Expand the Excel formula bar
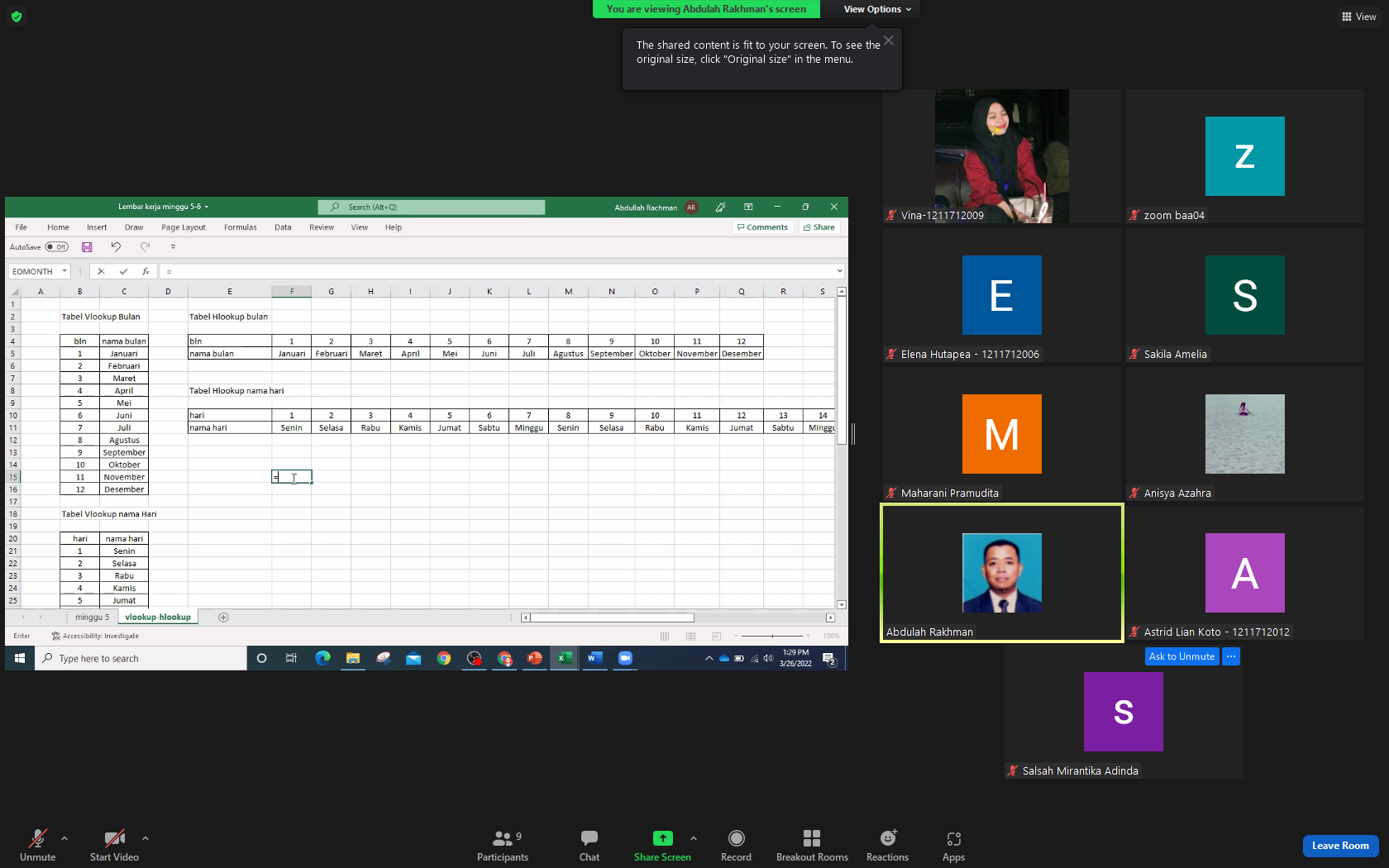Image resolution: width=1389 pixels, height=868 pixels. (839, 271)
